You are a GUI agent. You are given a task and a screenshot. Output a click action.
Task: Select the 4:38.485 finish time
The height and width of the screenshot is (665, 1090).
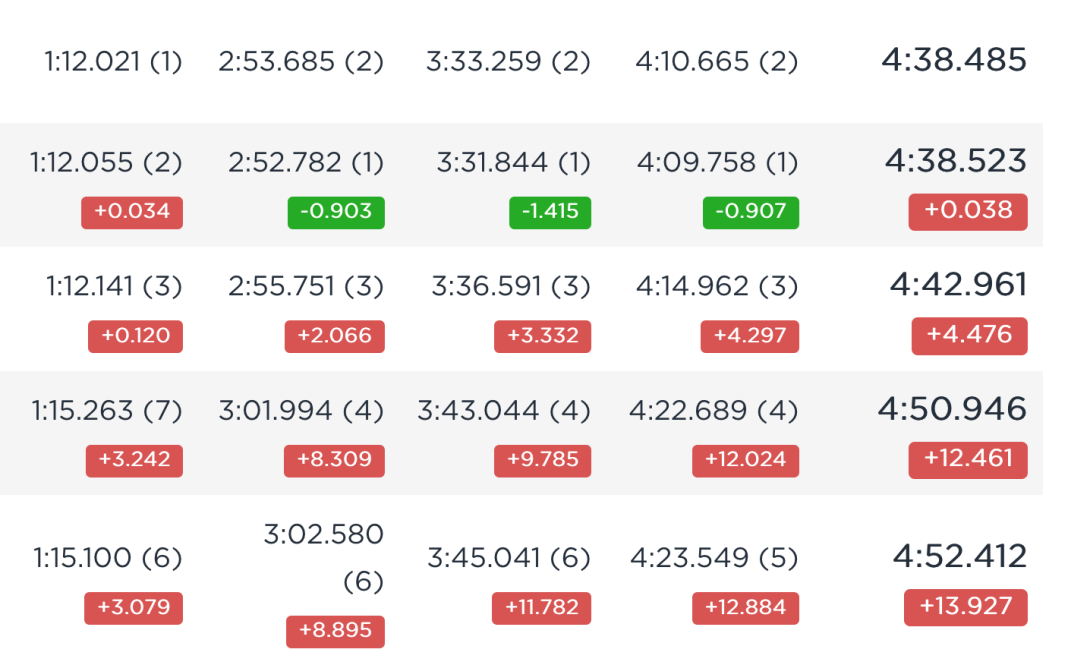pos(954,60)
